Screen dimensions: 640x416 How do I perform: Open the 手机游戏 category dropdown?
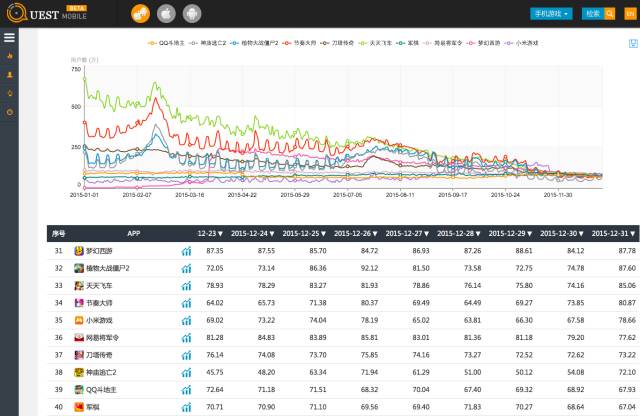click(551, 13)
